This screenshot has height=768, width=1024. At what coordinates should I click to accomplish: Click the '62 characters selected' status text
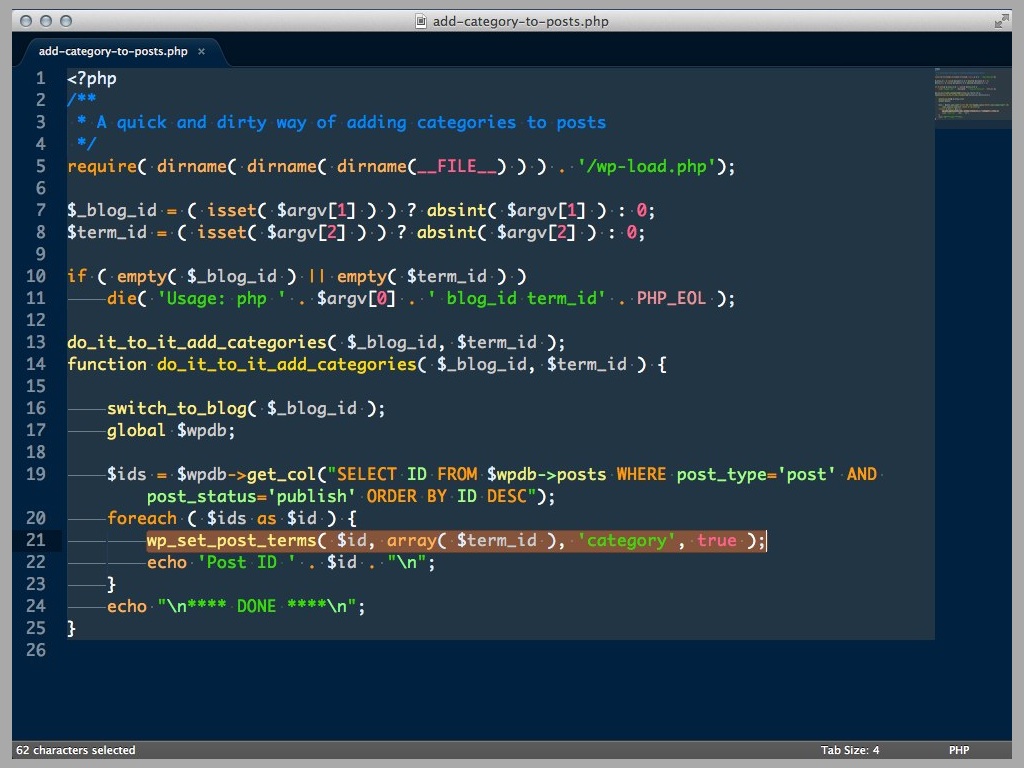(76, 750)
